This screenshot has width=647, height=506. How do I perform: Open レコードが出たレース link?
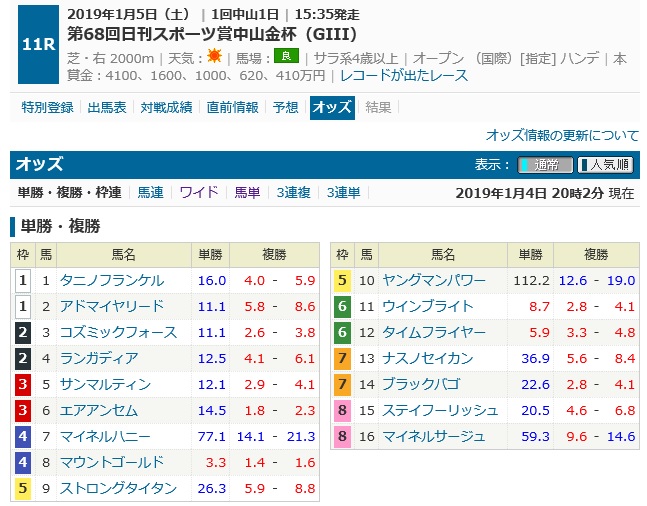(404, 76)
